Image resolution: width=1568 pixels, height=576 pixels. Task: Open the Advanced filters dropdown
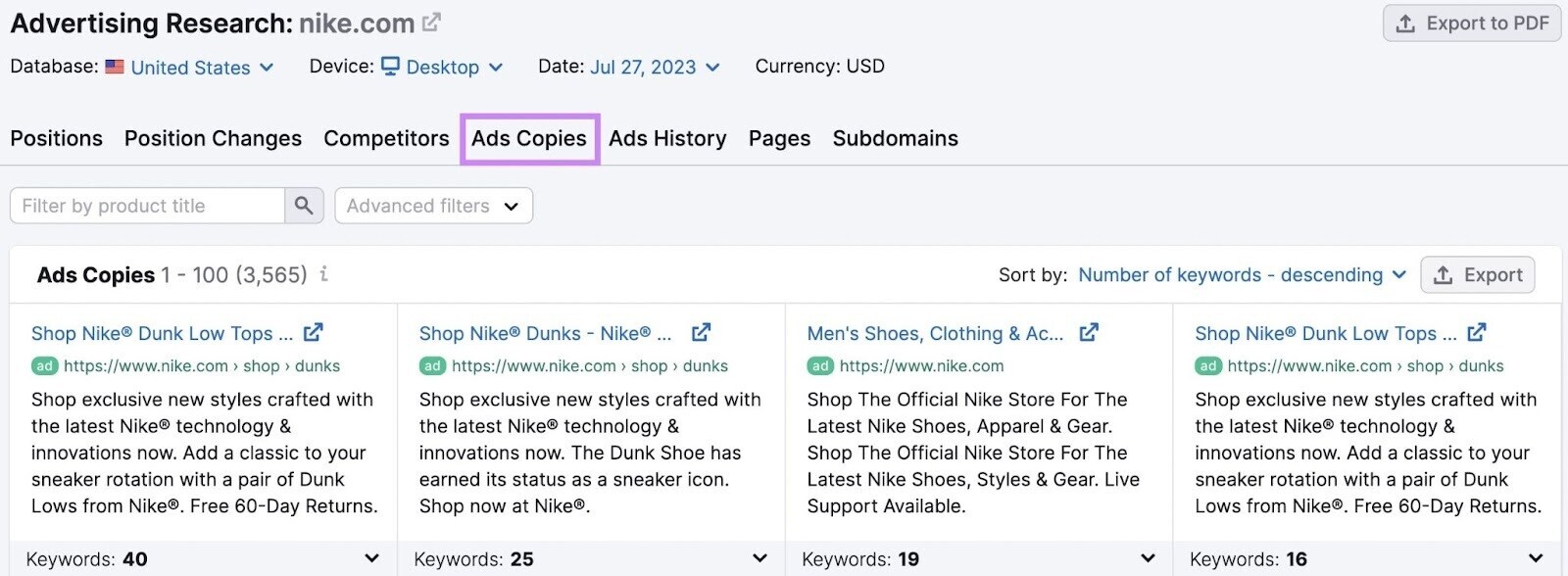coord(433,206)
